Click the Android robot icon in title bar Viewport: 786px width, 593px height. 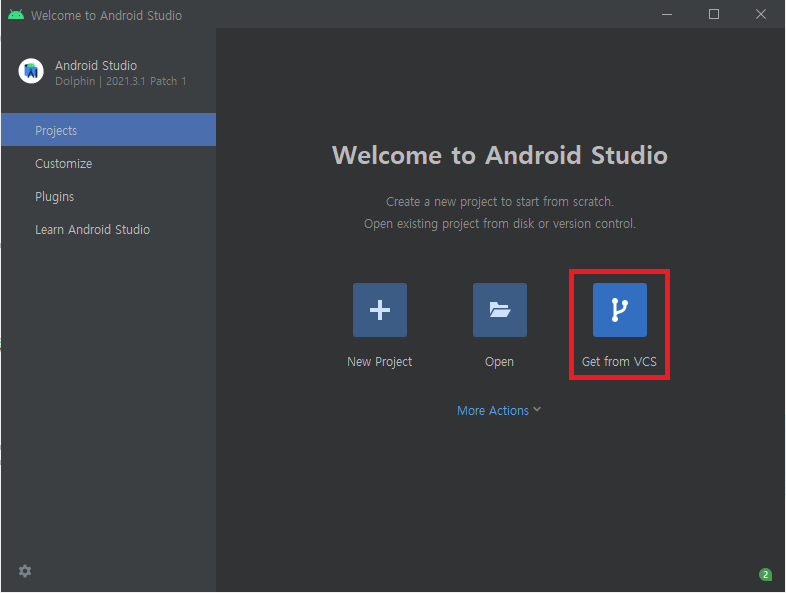16,15
